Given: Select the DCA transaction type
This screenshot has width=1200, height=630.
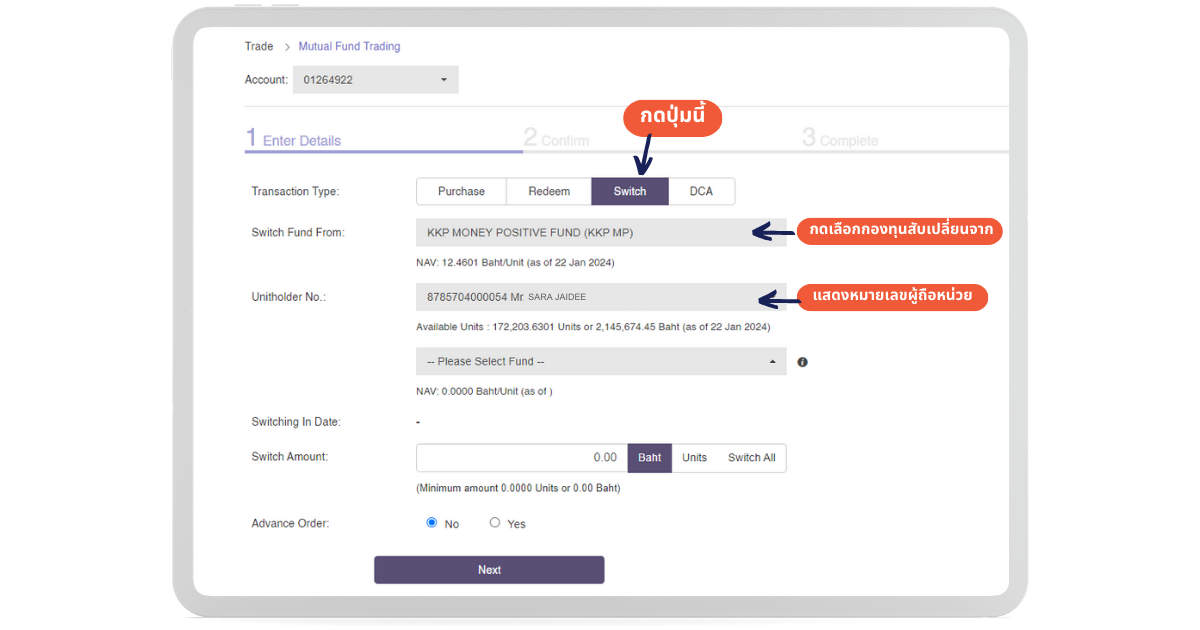Looking at the screenshot, I should pyautogui.click(x=701, y=191).
